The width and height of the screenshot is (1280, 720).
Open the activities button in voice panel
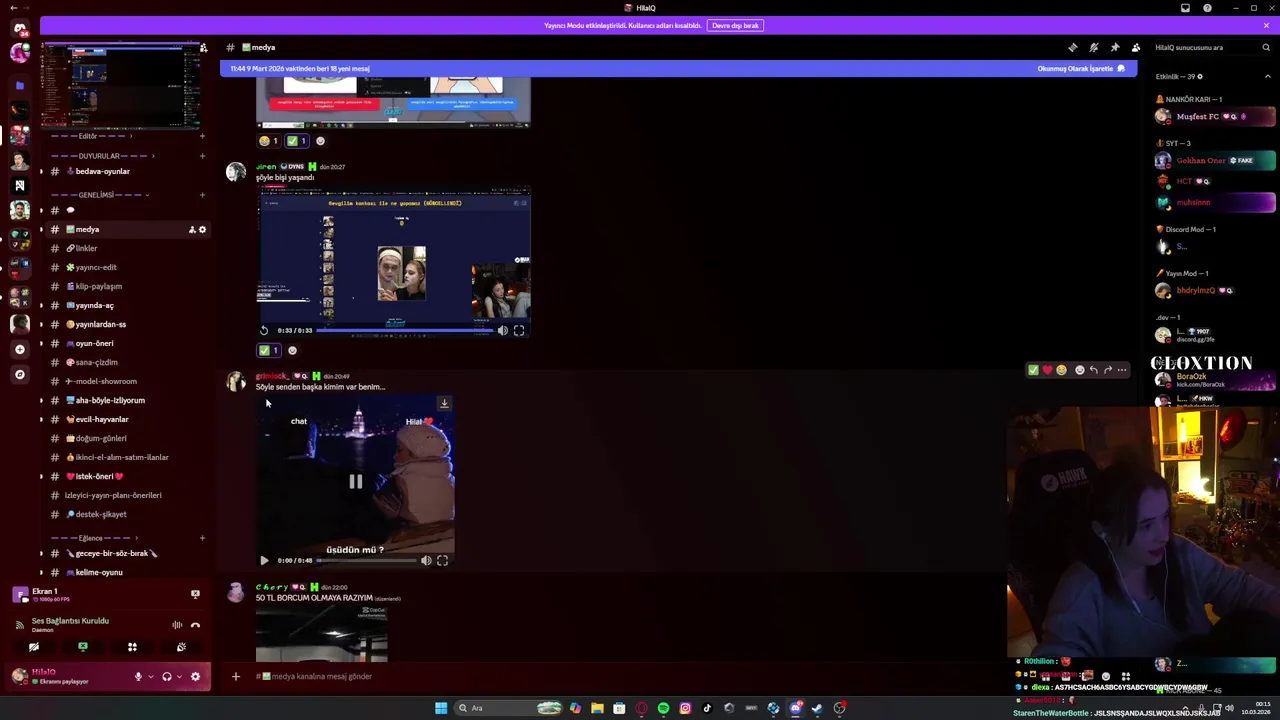(x=132, y=647)
